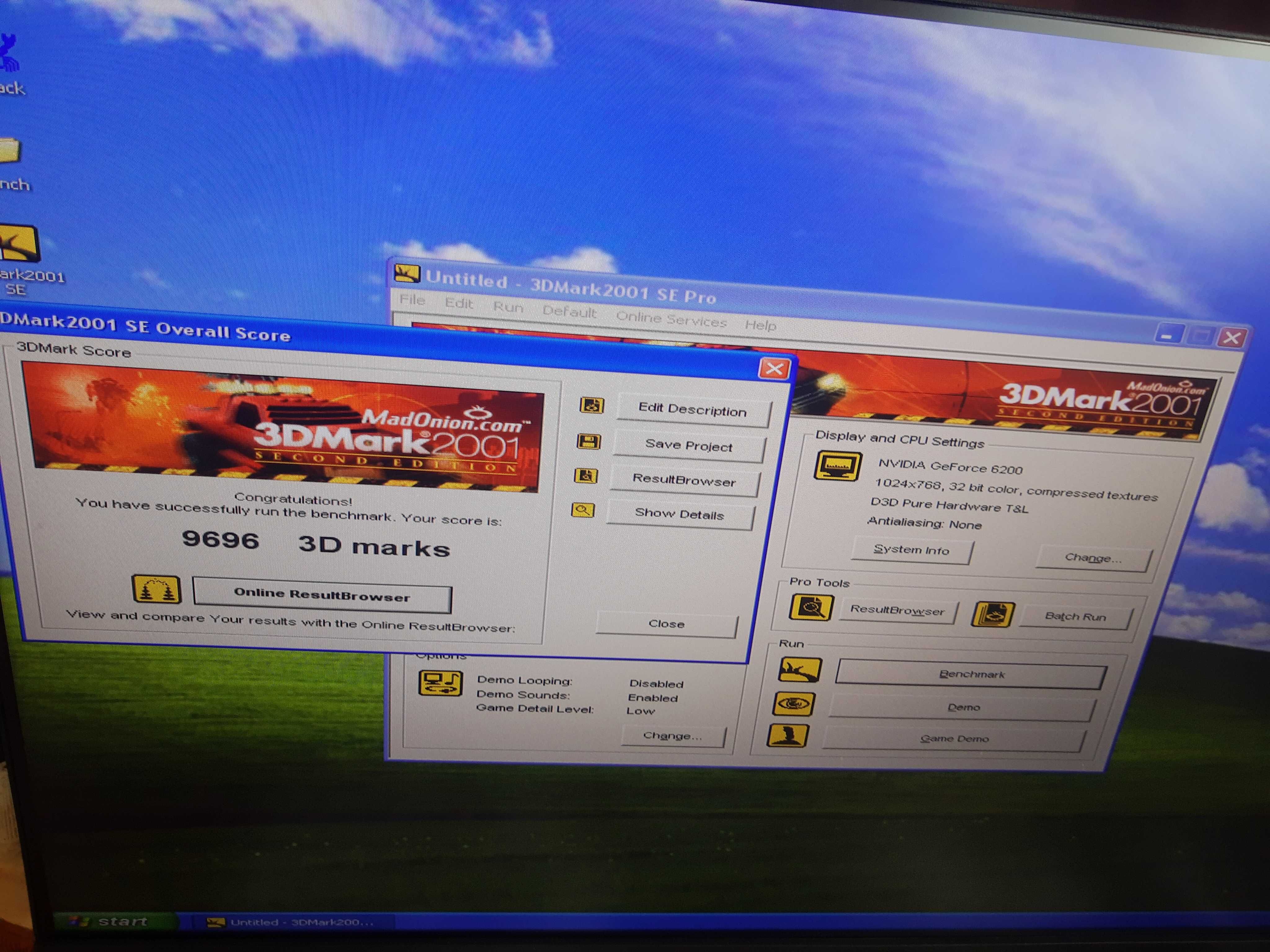The height and width of the screenshot is (952, 1270).
Task: Click the Save Project floppy icon
Action: (588, 441)
